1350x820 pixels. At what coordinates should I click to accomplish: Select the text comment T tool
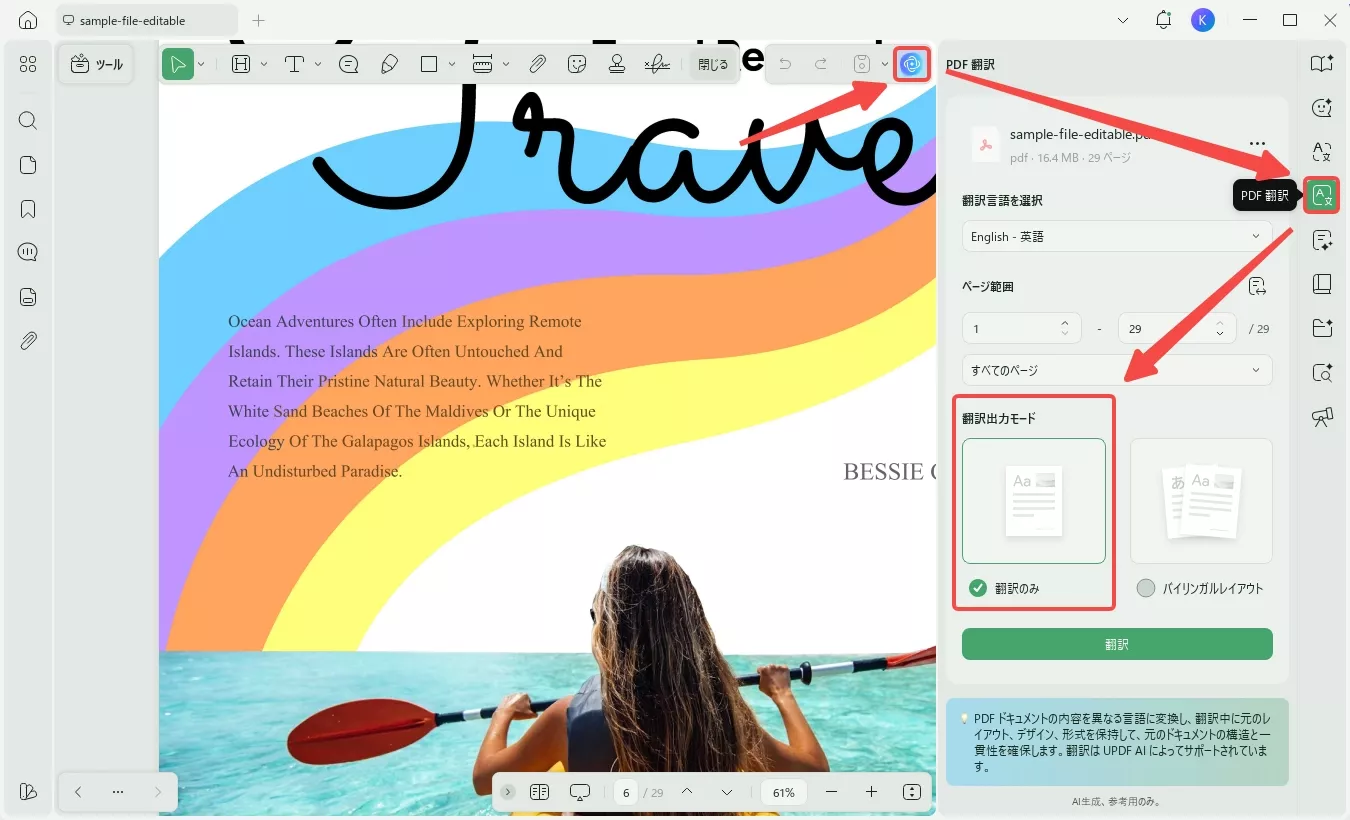pyautogui.click(x=295, y=65)
